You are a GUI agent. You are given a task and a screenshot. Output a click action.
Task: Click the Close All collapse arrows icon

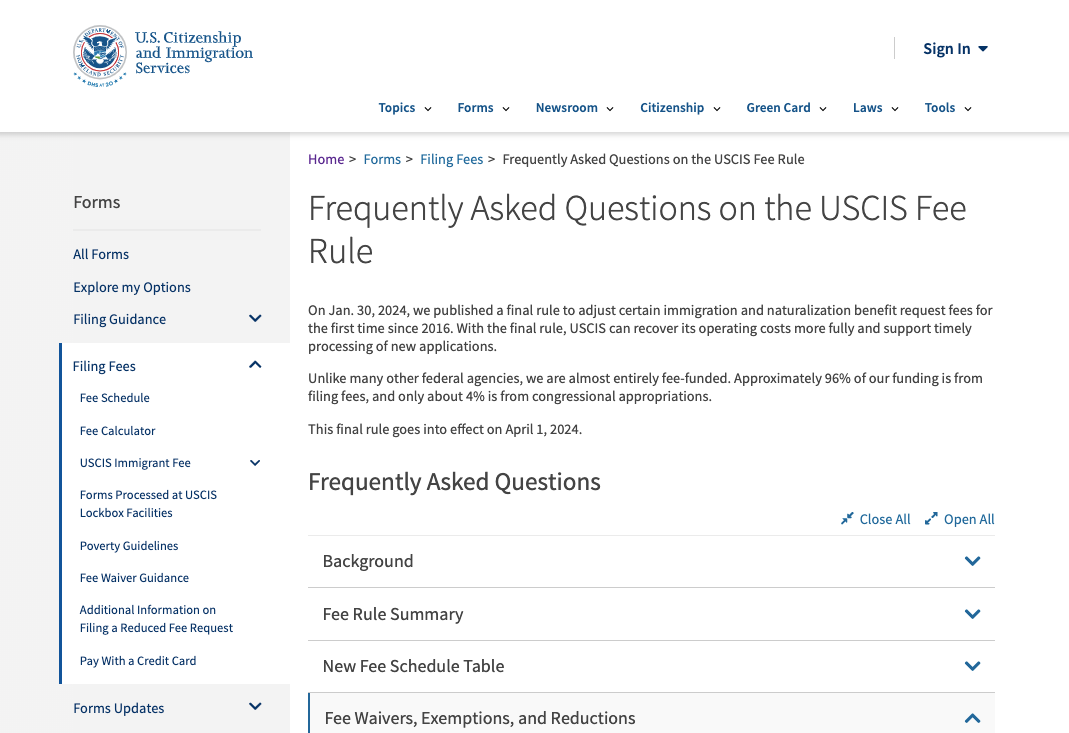click(847, 519)
